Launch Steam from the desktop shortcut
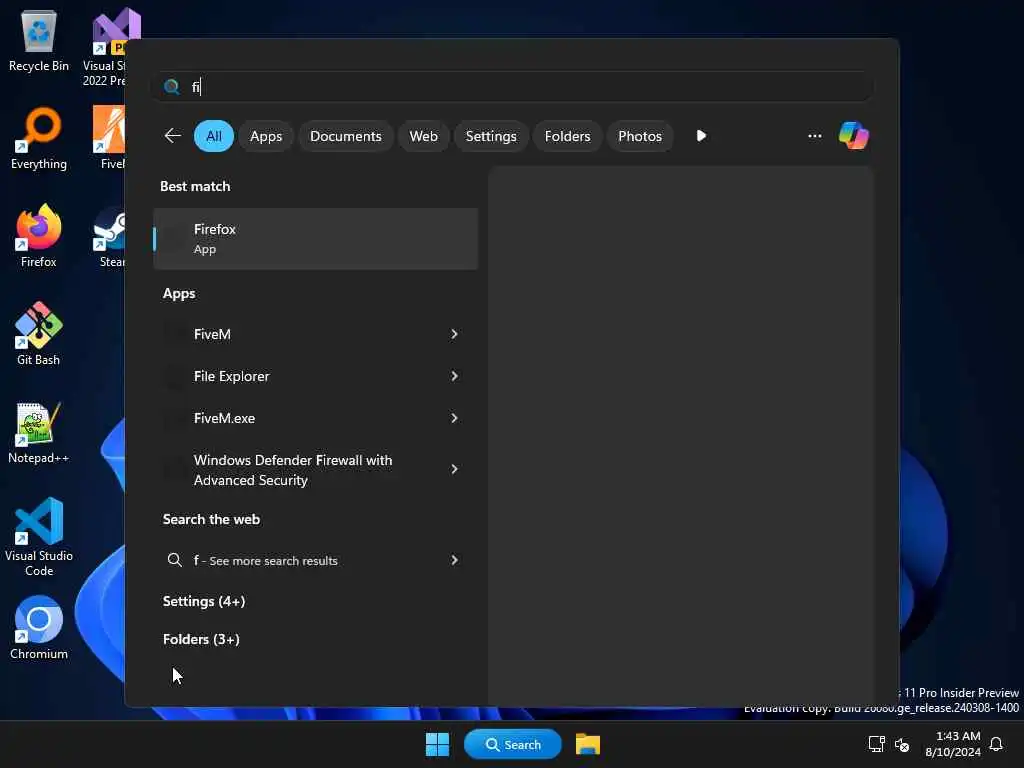The height and width of the screenshot is (768, 1024). [110, 236]
